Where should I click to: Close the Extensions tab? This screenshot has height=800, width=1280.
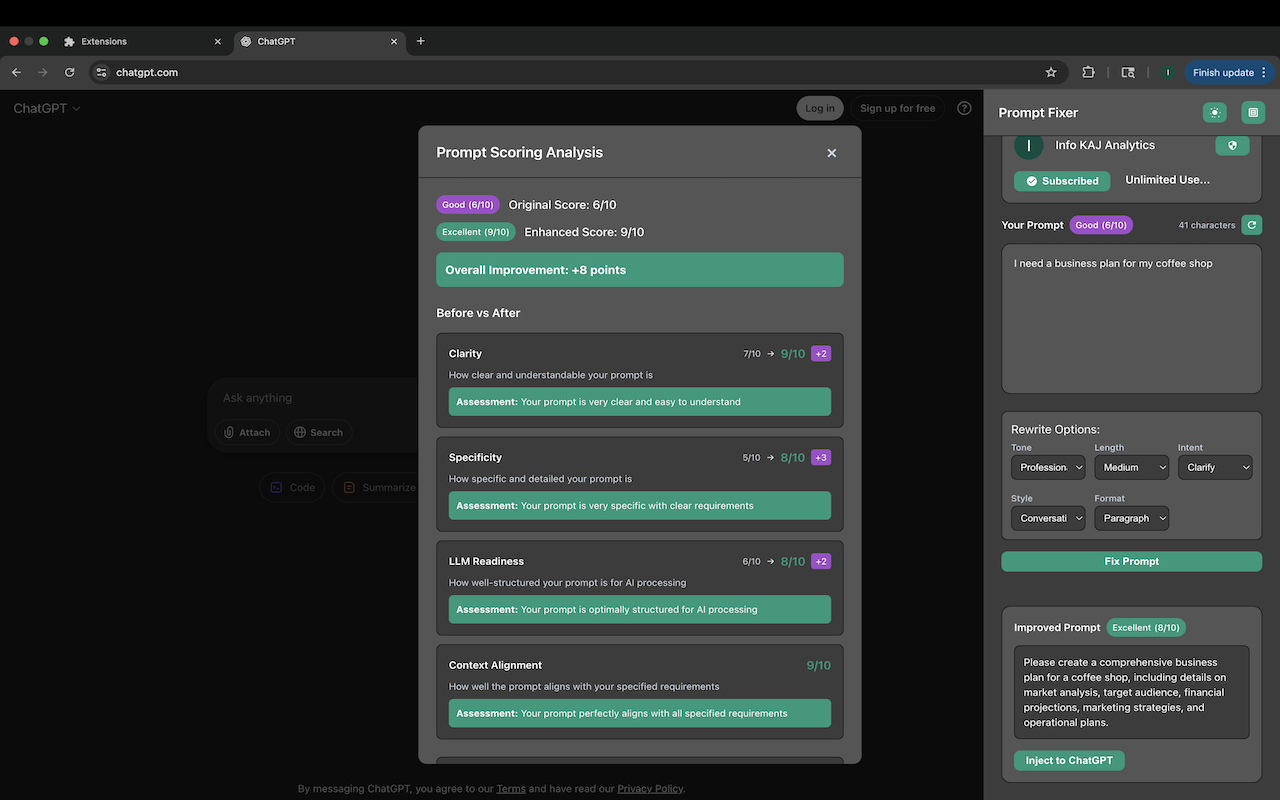coord(218,41)
